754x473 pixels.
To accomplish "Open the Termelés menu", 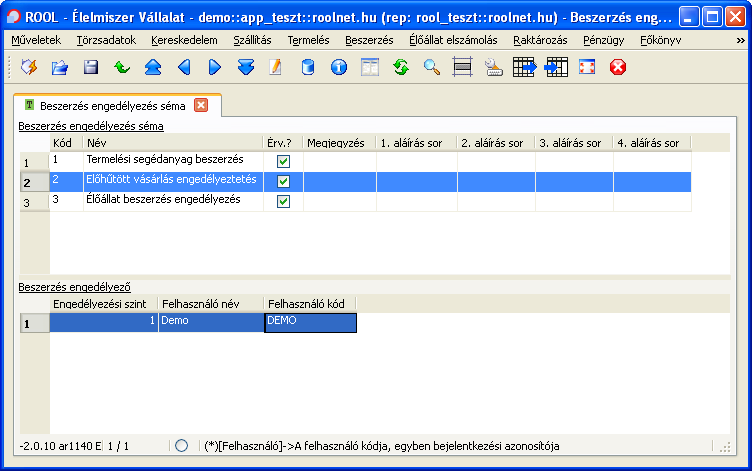I will pos(308,40).
